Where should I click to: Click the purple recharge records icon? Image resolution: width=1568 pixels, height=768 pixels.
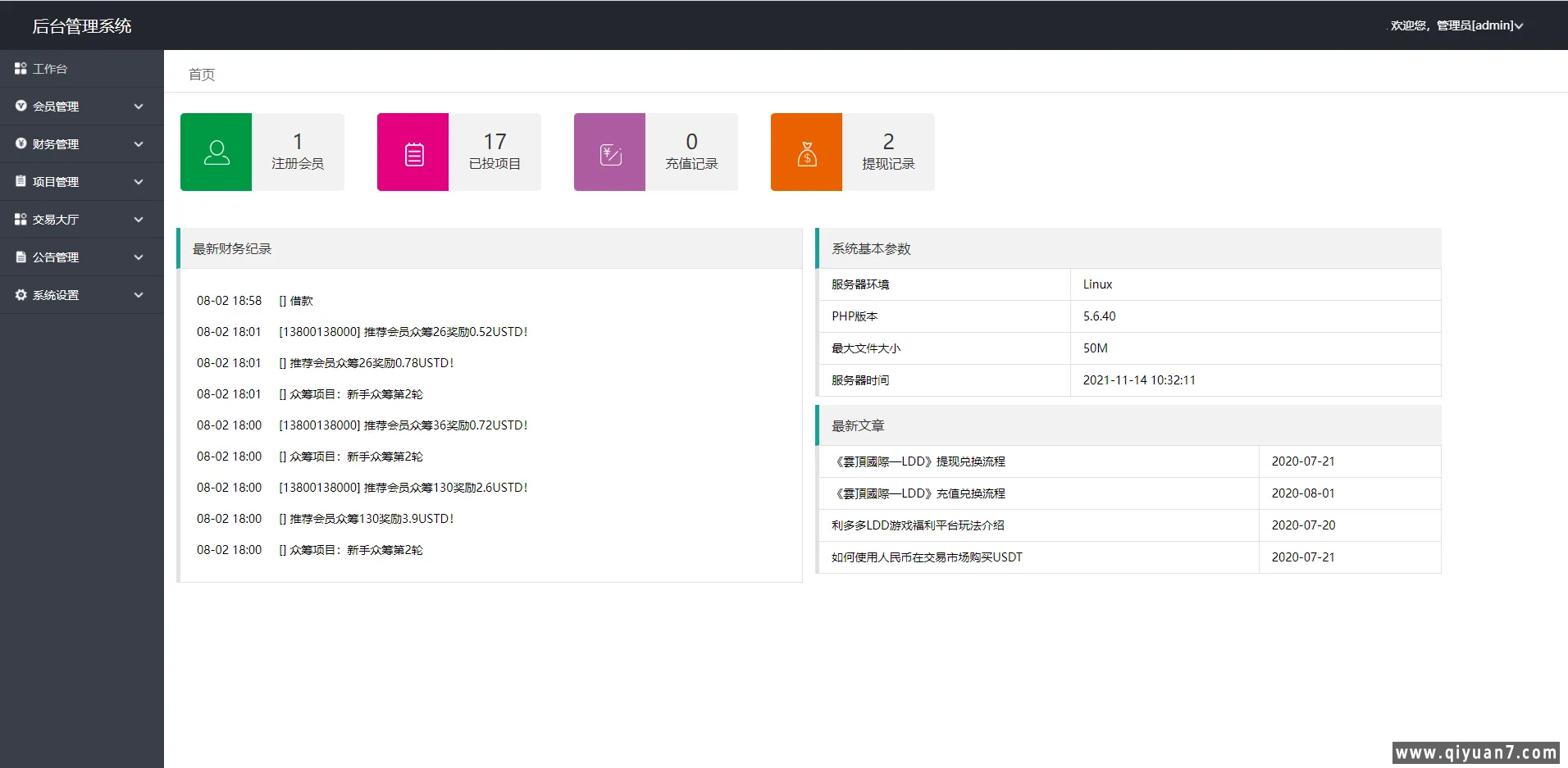tap(609, 152)
